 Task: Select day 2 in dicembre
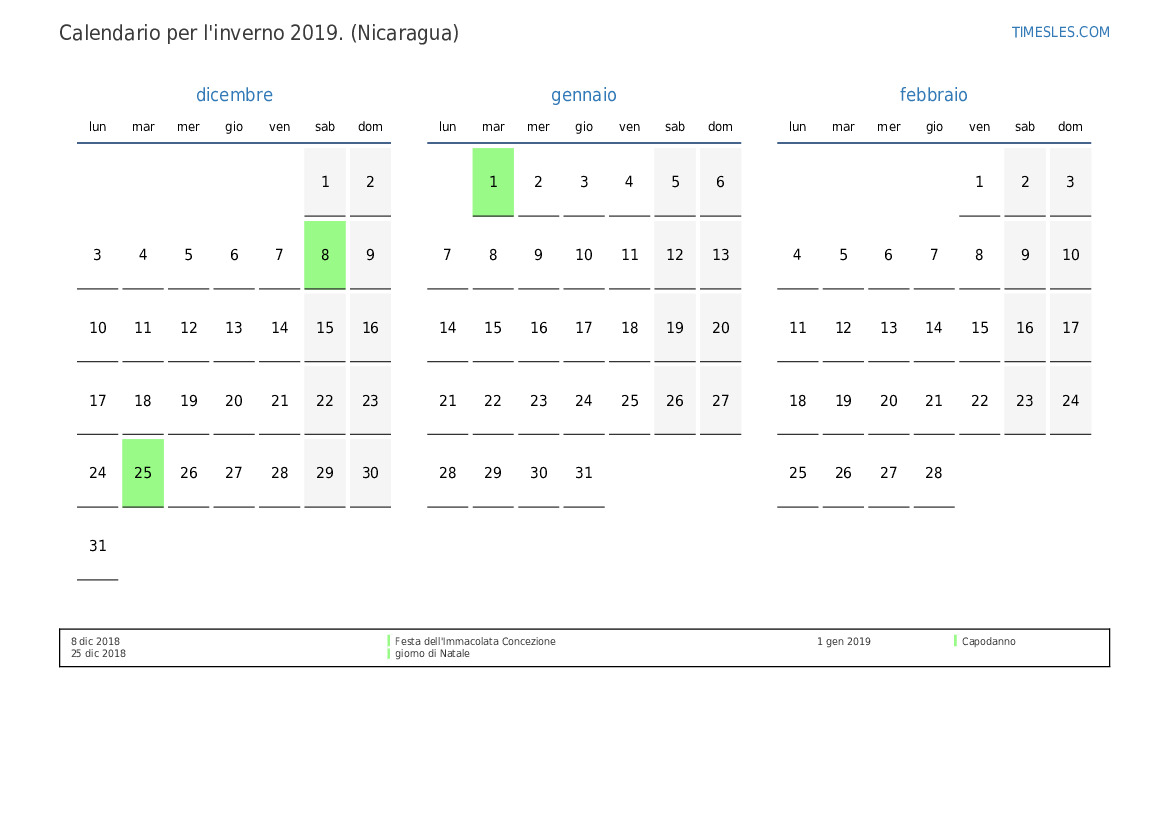coord(371,182)
